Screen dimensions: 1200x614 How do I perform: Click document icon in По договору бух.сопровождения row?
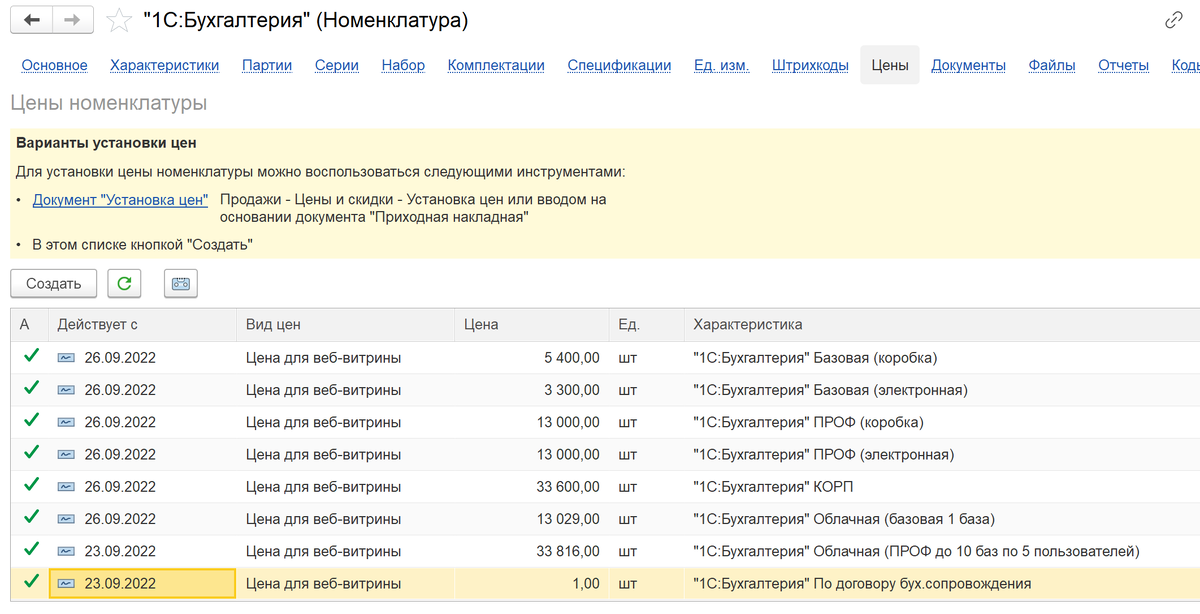click(x=67, y=583)
